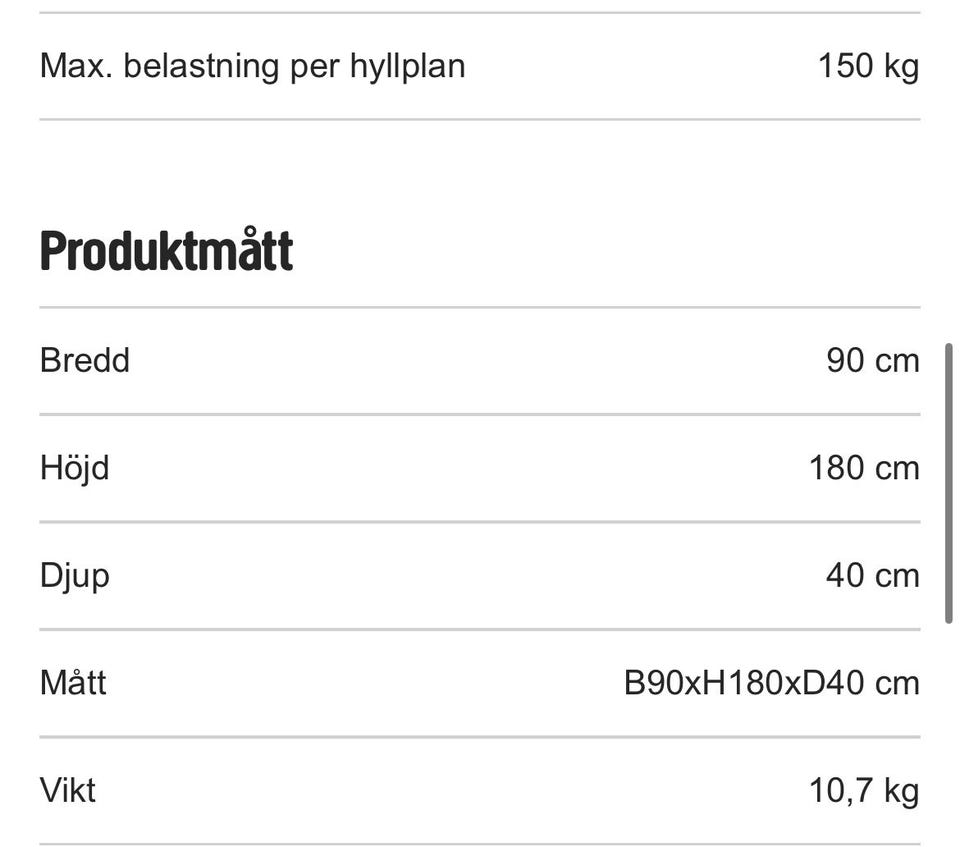Click the 90 cm width value
The height and width of the screenshot is (847, 960).
pos(872,360)
